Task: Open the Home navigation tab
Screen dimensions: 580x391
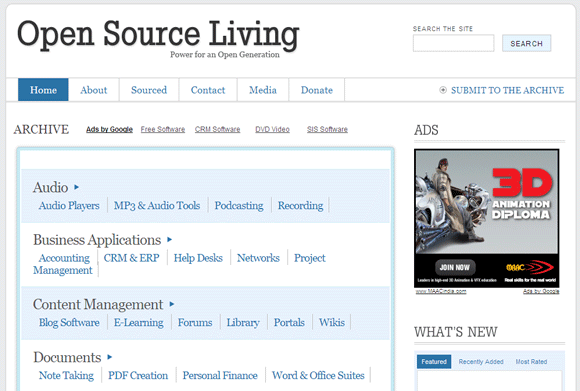Action: 43,90
